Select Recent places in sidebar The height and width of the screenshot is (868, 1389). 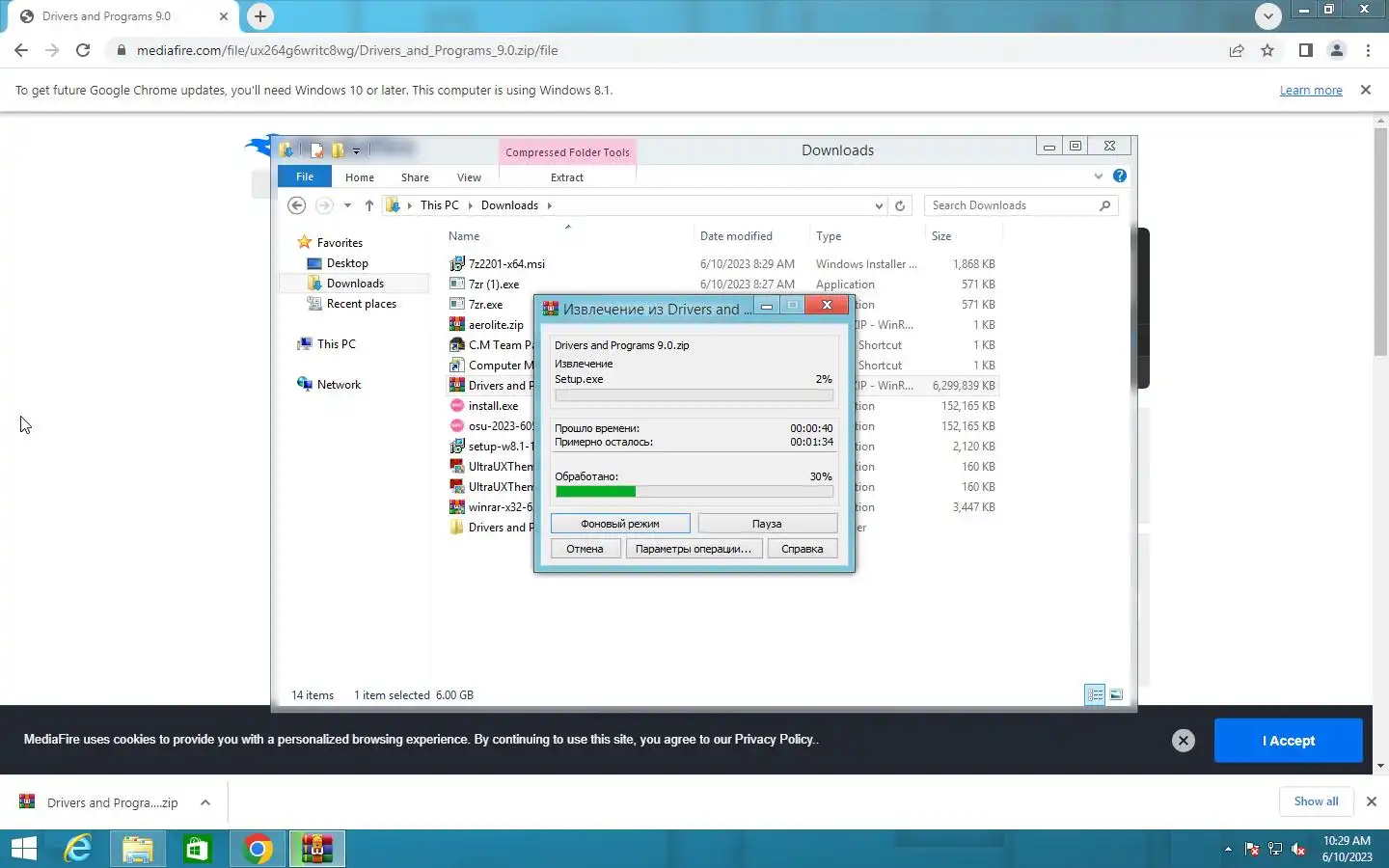click(362, 304)
